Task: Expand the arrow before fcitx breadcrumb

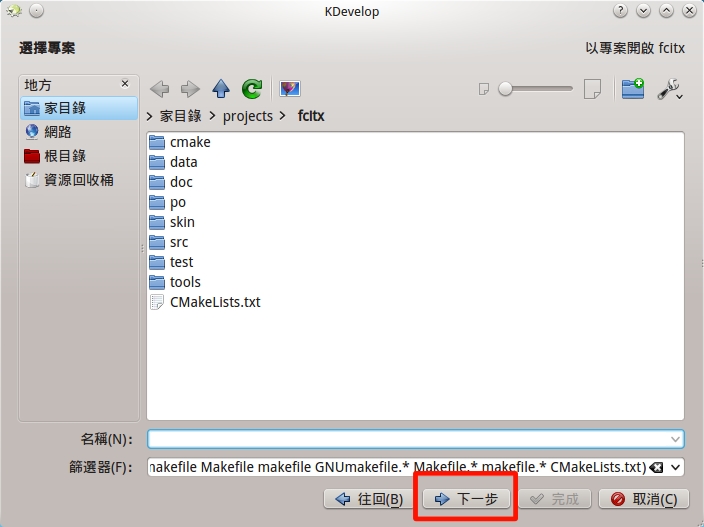Action: coord(283,116)
